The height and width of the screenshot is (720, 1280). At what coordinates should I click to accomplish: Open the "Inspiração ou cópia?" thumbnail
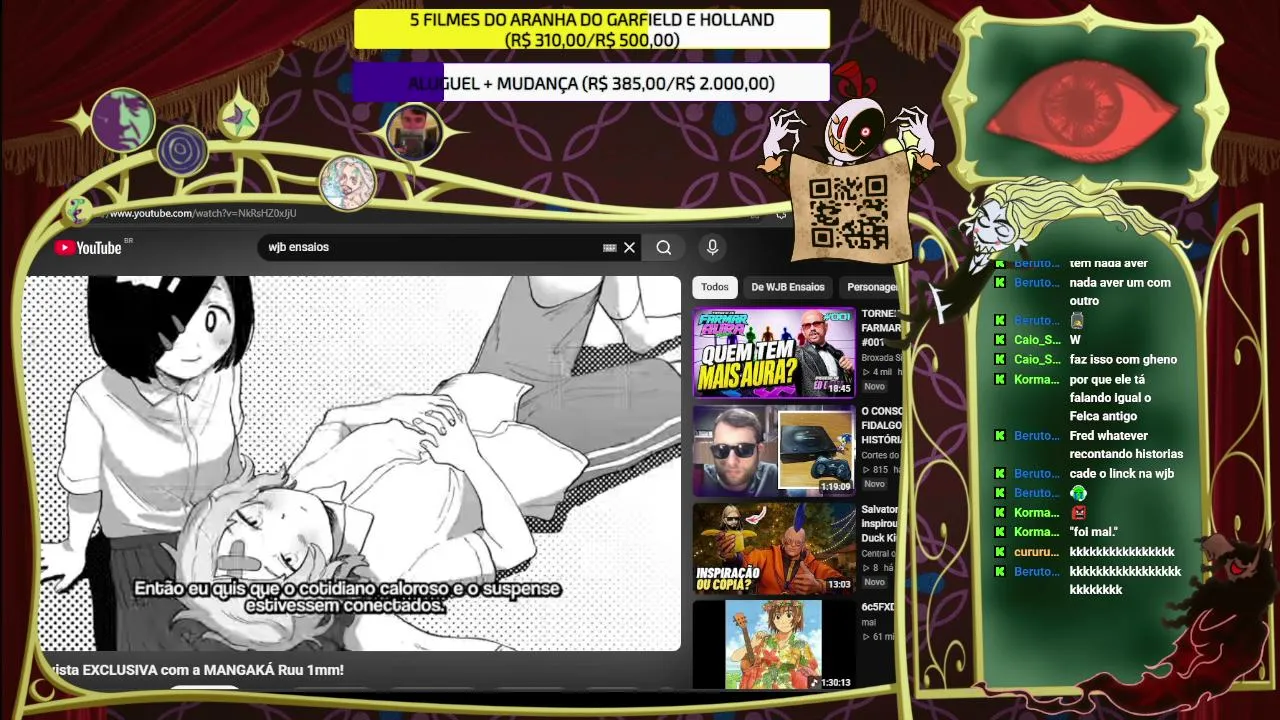tap(774, 548)
